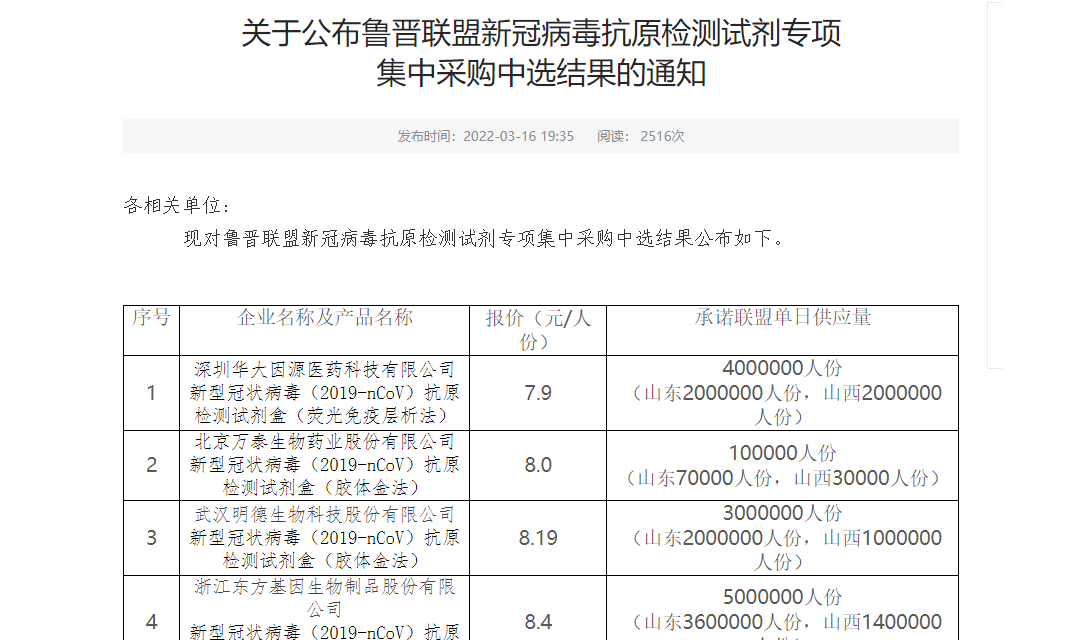The width and height of the screenshot is (1080, 640).
Task: Click the 8.0 price cell
Action: [x=538, y=465]
